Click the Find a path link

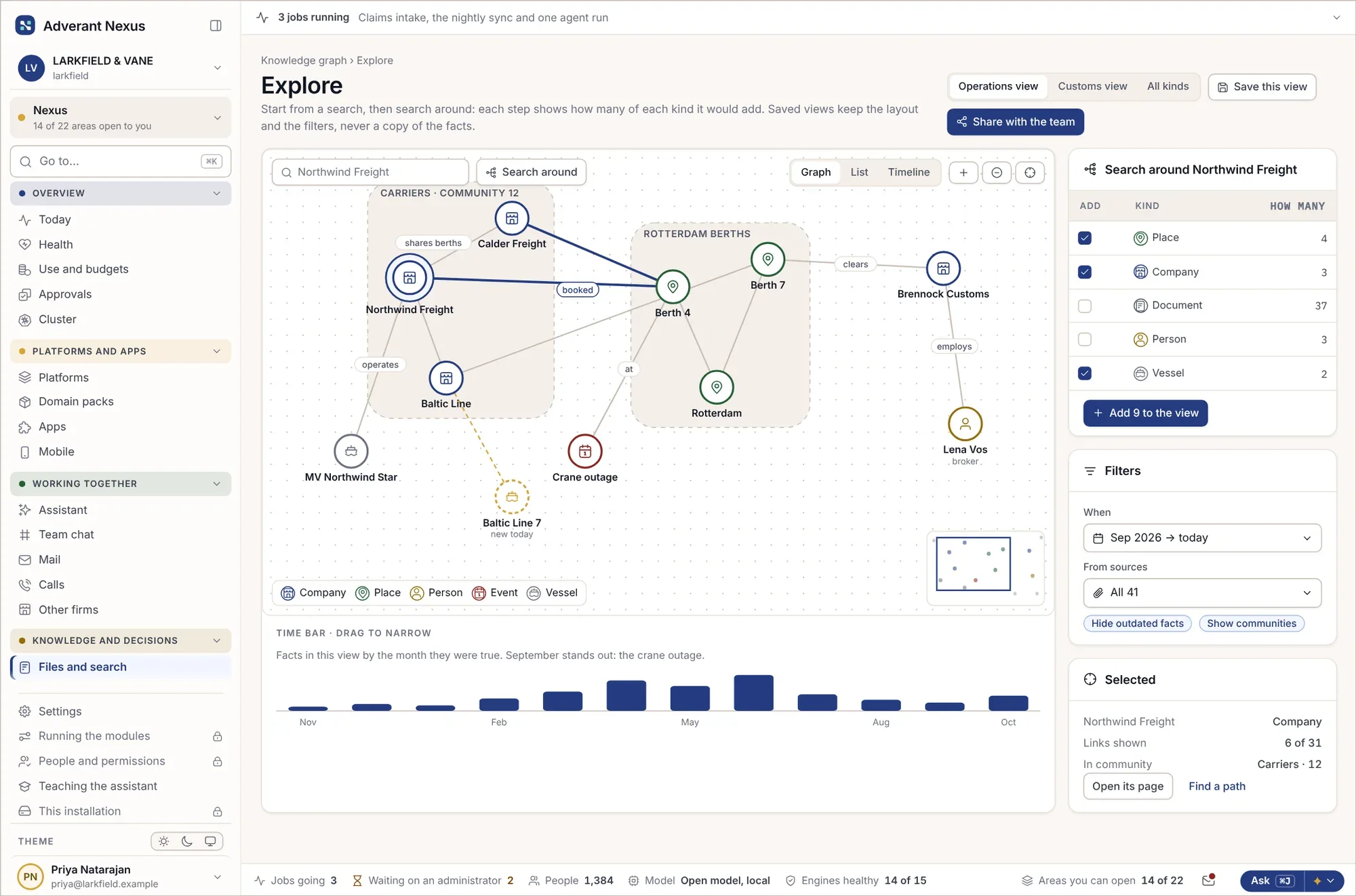coord(1217,786)
